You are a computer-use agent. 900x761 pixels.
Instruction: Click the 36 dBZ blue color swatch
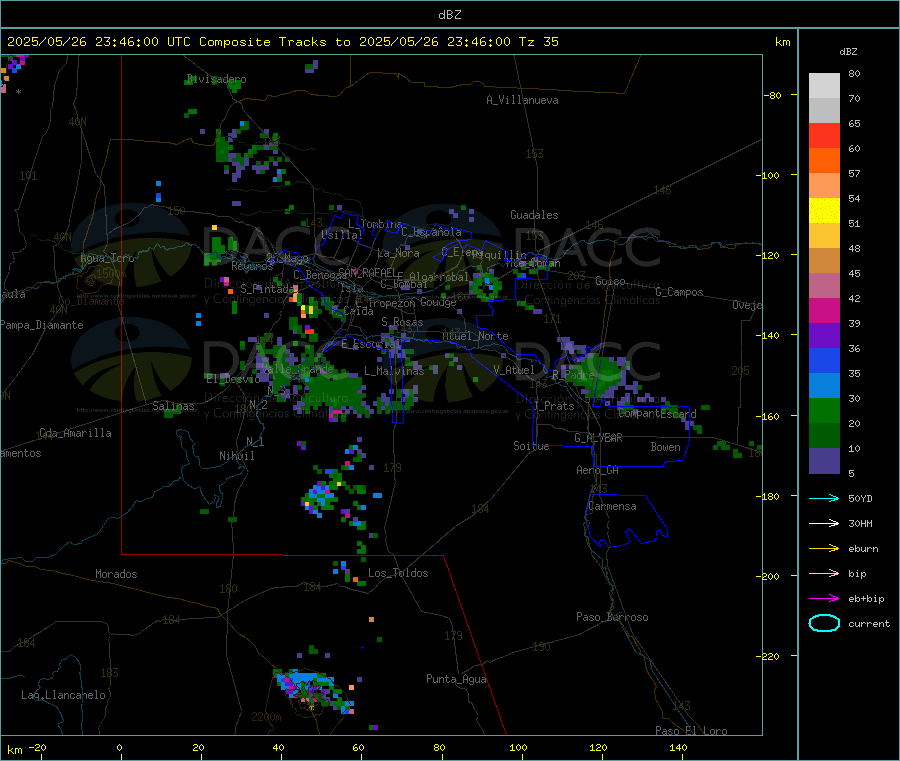pyautogui.click(x=824, y=360)
